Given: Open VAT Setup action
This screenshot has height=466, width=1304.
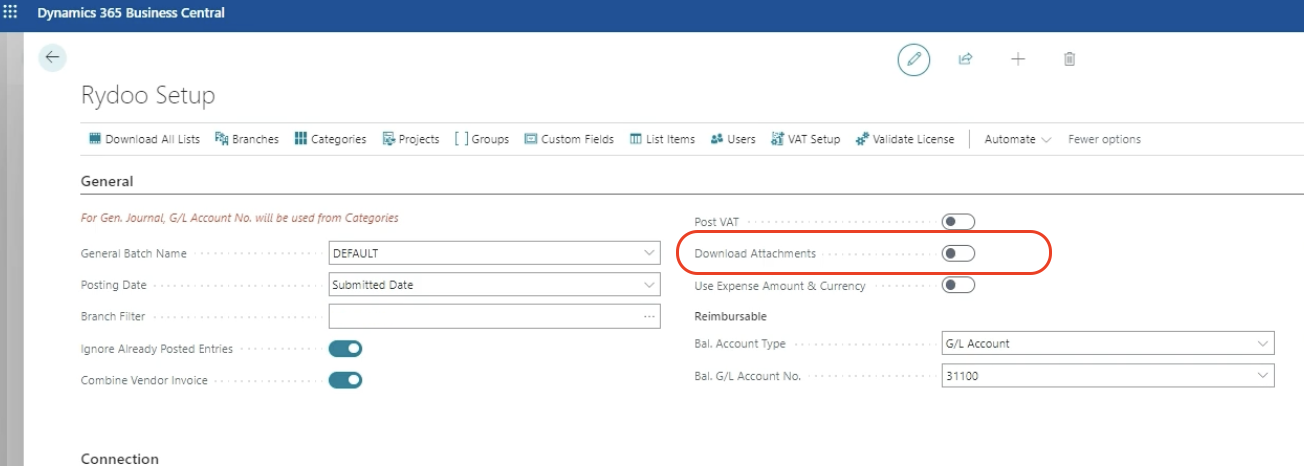Looking at the screenshot, I should pos(806,139).
